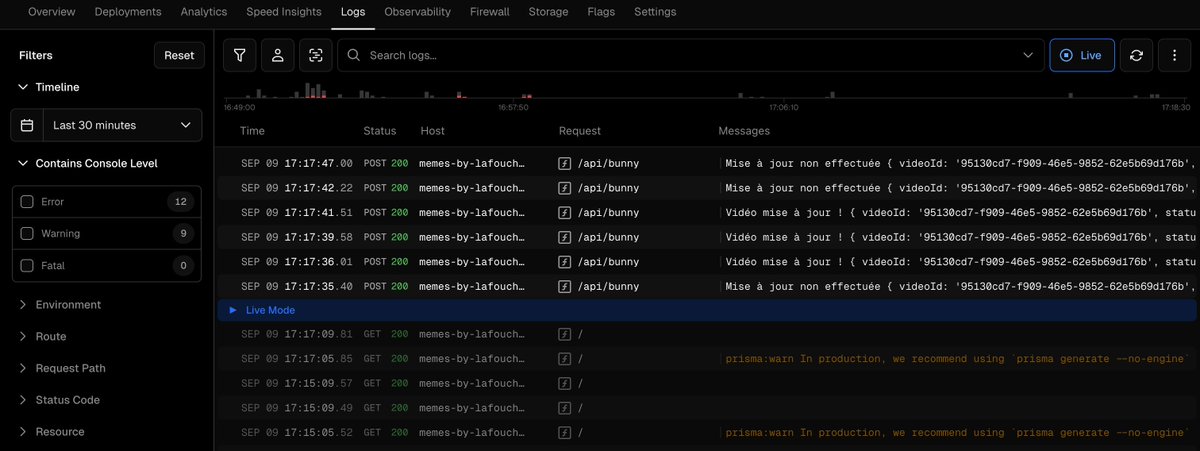Open the search logs dropdown chevron
The width and height of the screenshot is (1200, 451).
tap(1029, 55)
